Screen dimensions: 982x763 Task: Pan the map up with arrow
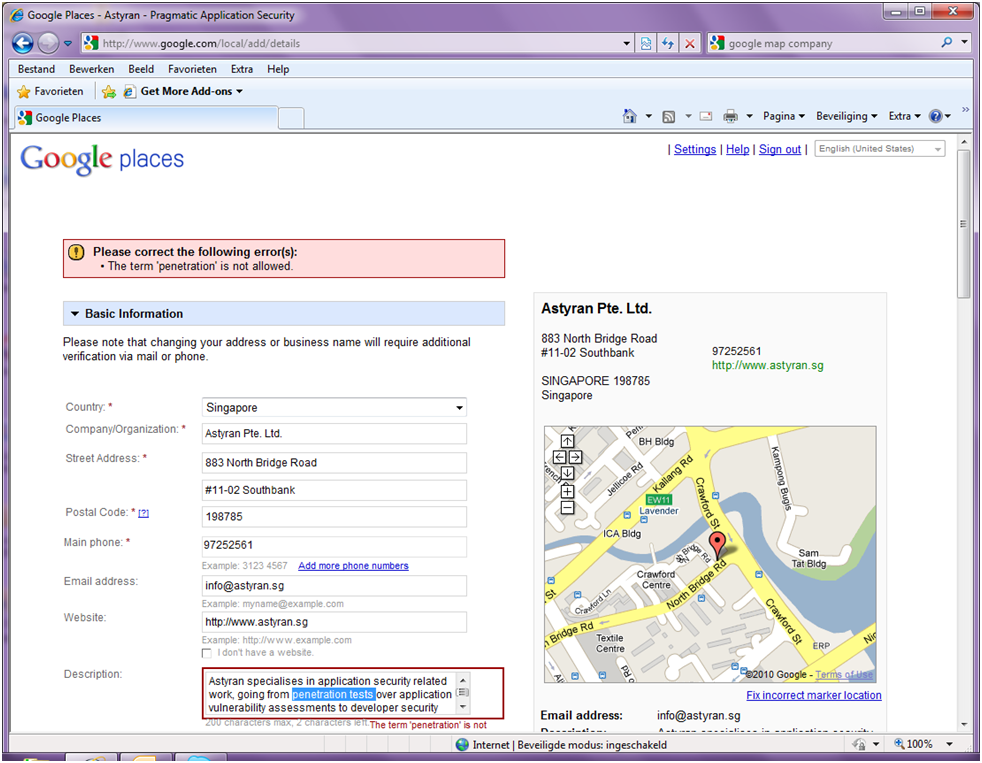pos(567,442)
